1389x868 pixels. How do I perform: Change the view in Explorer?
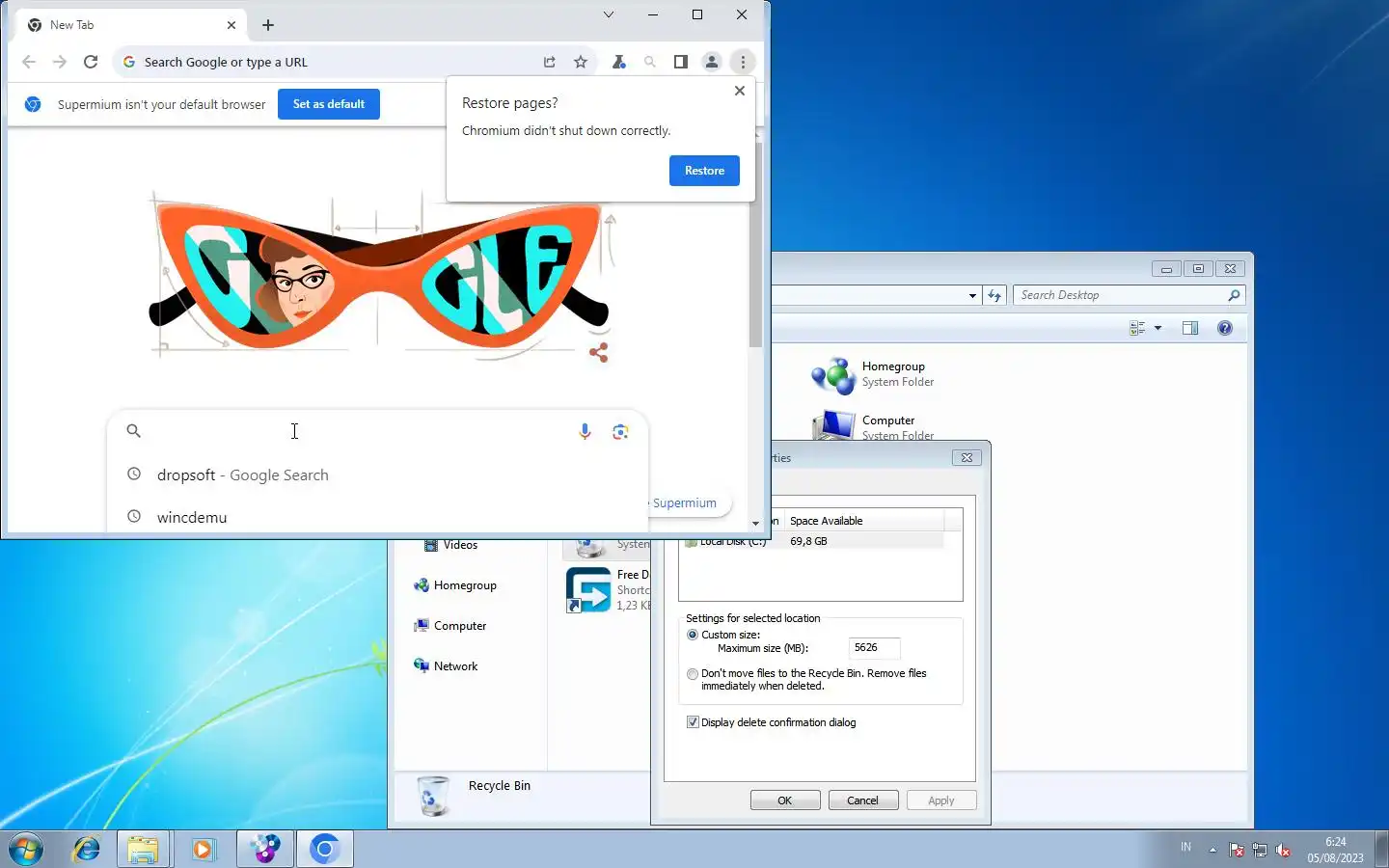[1137, 328]
